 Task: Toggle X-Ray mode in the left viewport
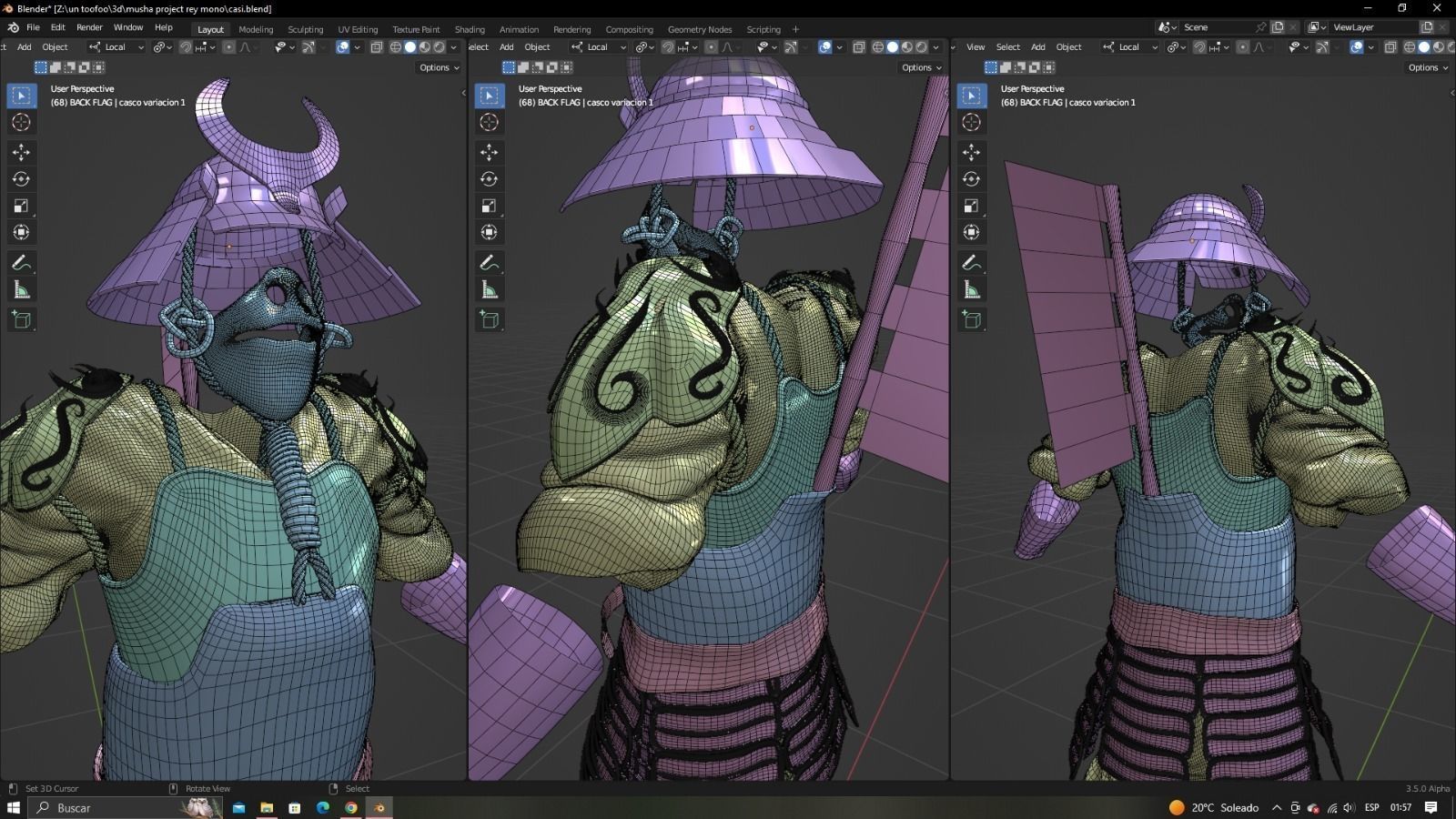376,46
